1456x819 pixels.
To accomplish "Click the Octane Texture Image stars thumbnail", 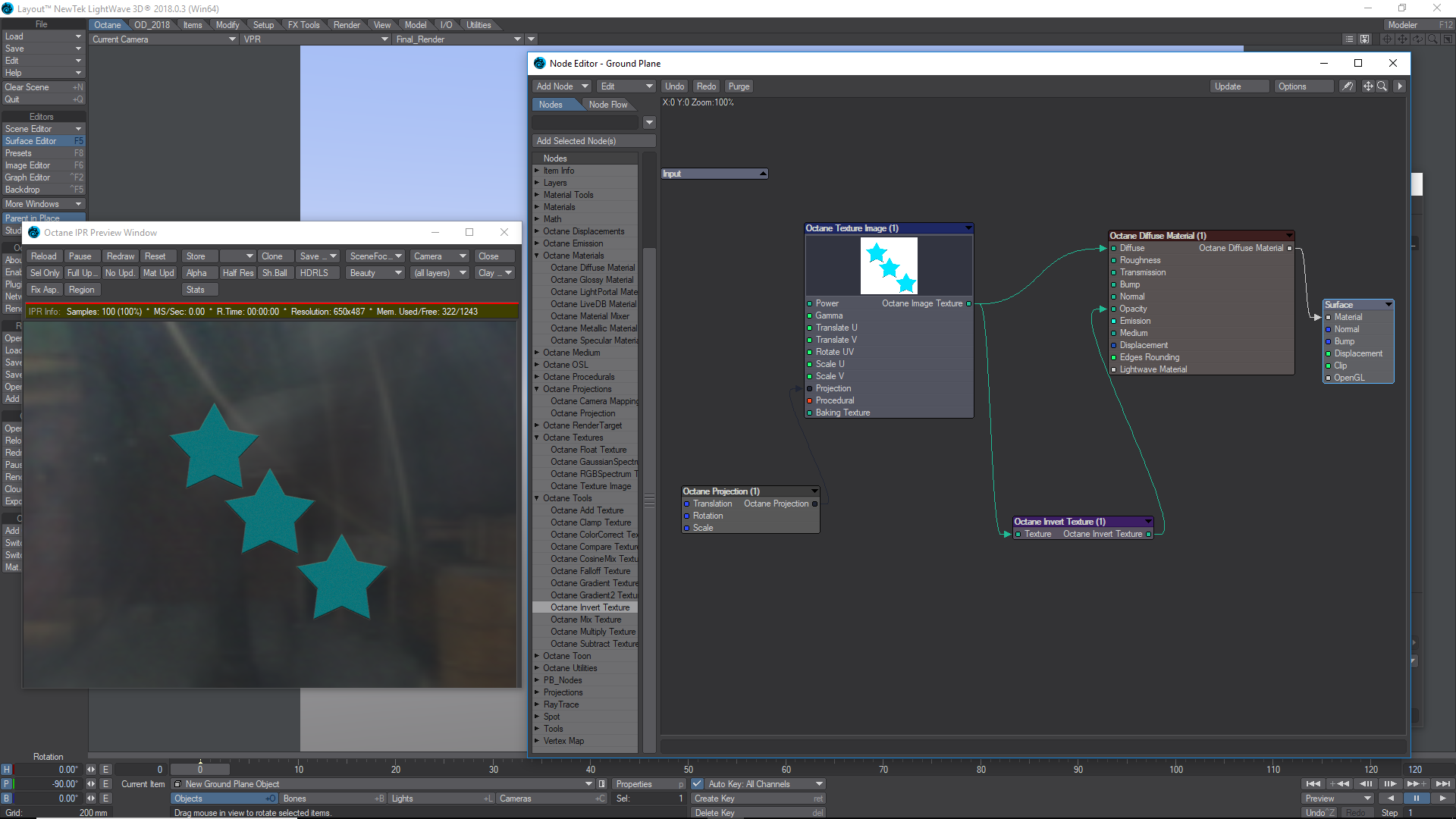I will (889, 265).
